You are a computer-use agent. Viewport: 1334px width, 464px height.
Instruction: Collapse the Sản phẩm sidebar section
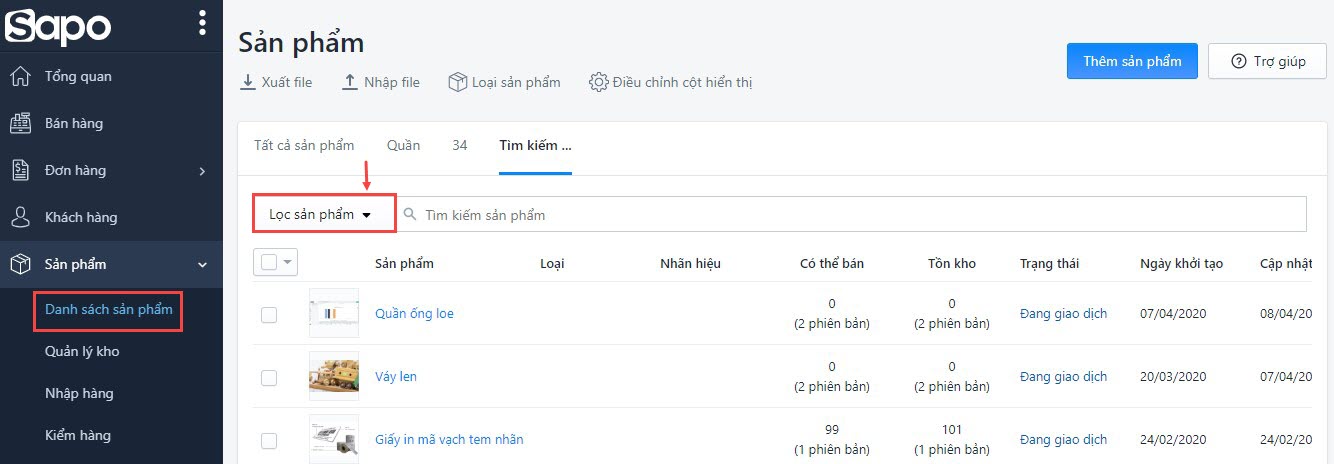(x=202, y=265)
